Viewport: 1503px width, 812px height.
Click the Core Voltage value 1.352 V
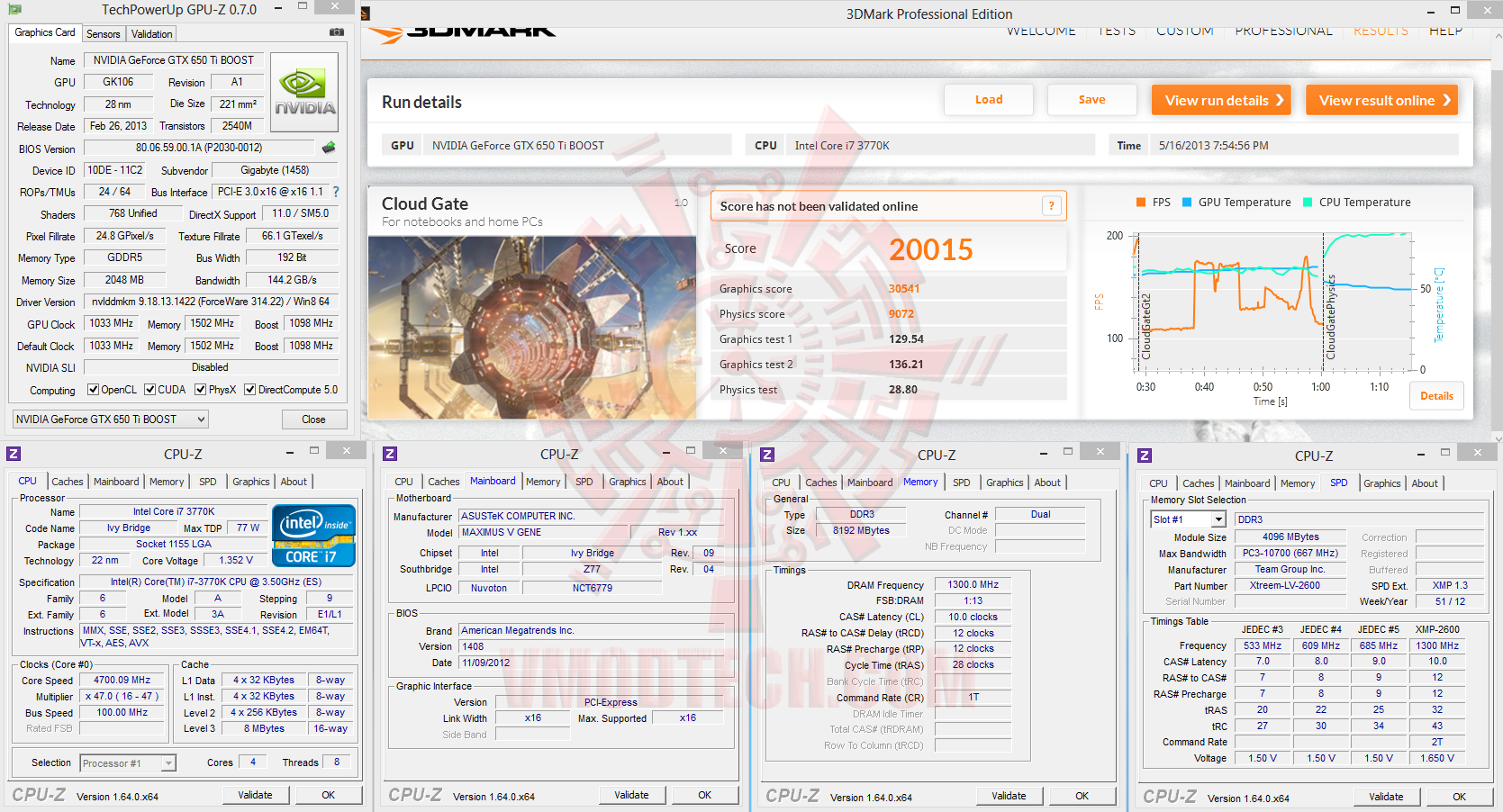(237, 561)
